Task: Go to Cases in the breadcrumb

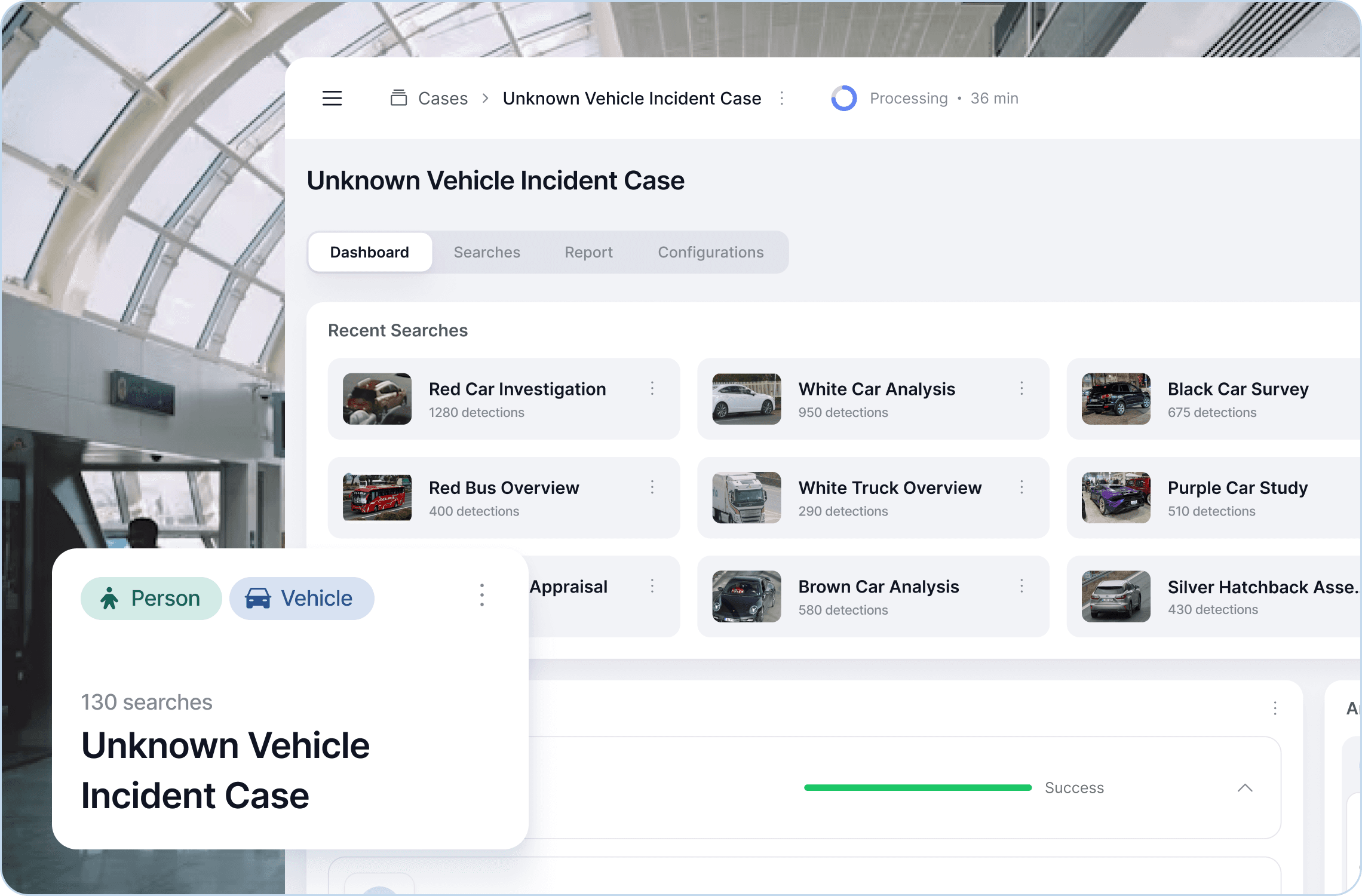Action: 443,99
